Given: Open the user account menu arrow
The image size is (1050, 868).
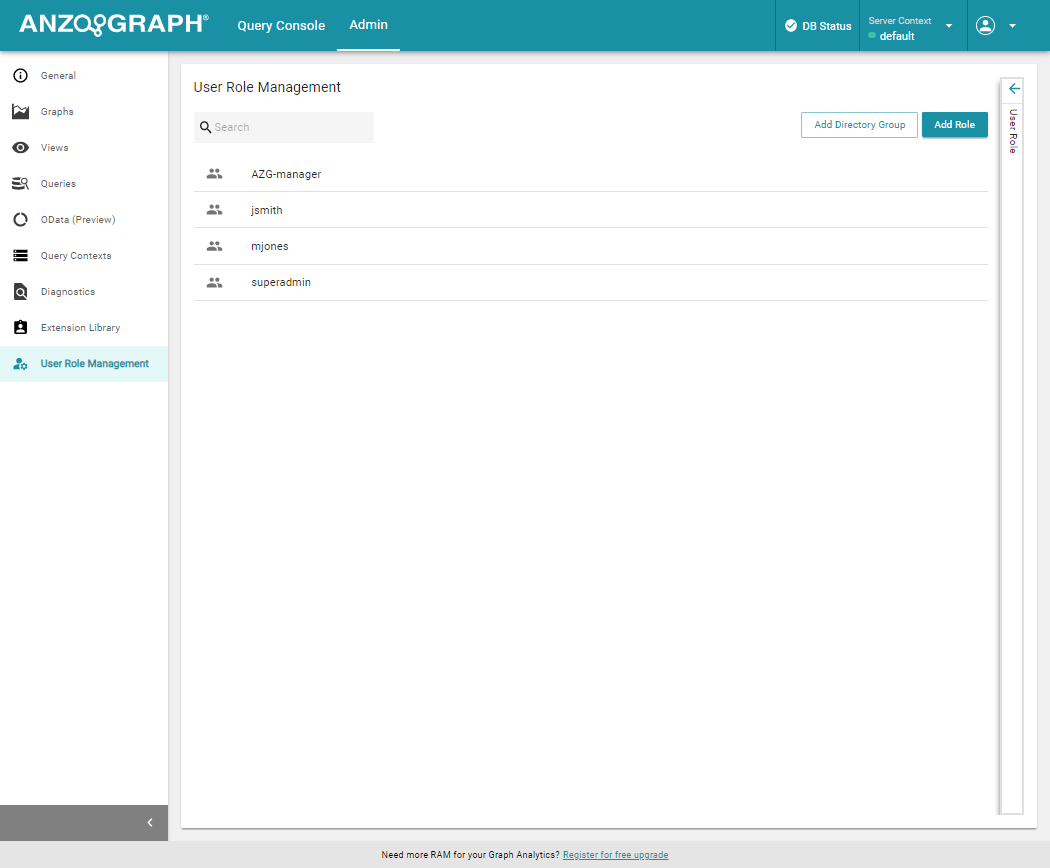Looking at the screenshot, I should pyautogui.click(x=1012, y=26).
